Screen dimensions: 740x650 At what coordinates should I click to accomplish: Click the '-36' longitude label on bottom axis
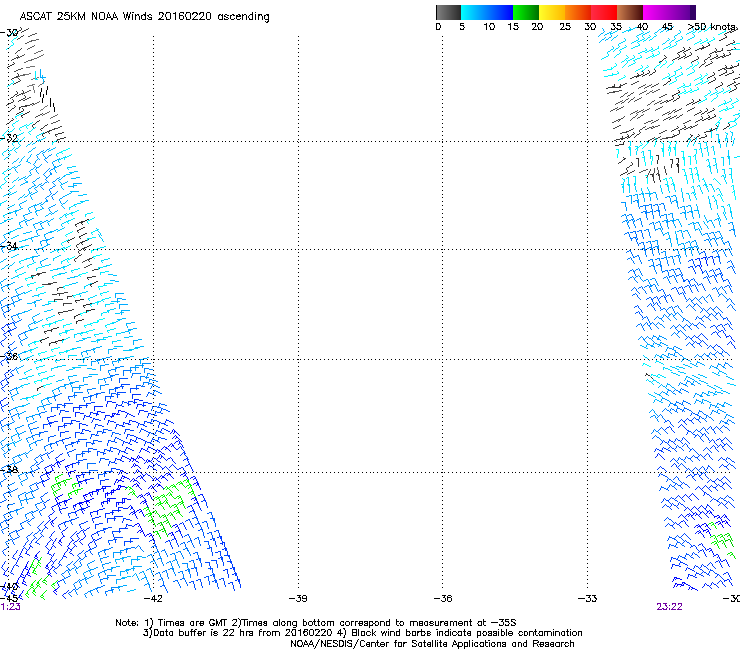click(443, 599)
